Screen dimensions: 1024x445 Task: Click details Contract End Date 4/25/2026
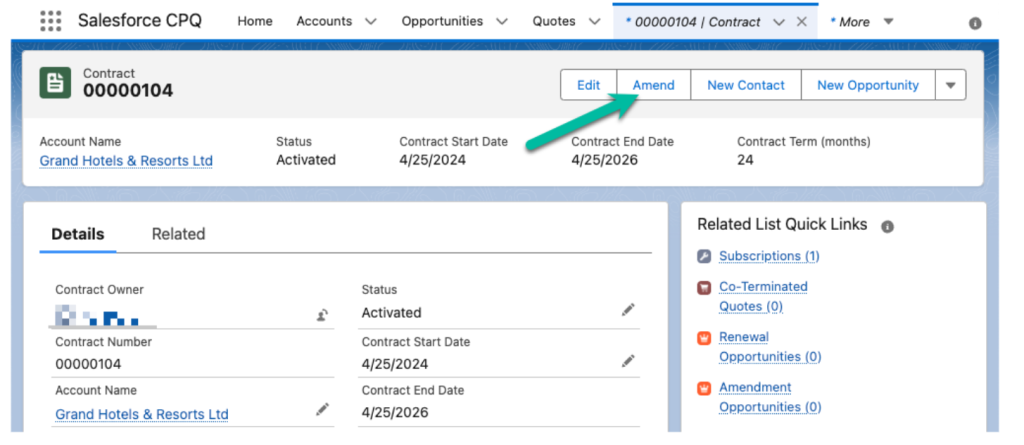(395, 412)
